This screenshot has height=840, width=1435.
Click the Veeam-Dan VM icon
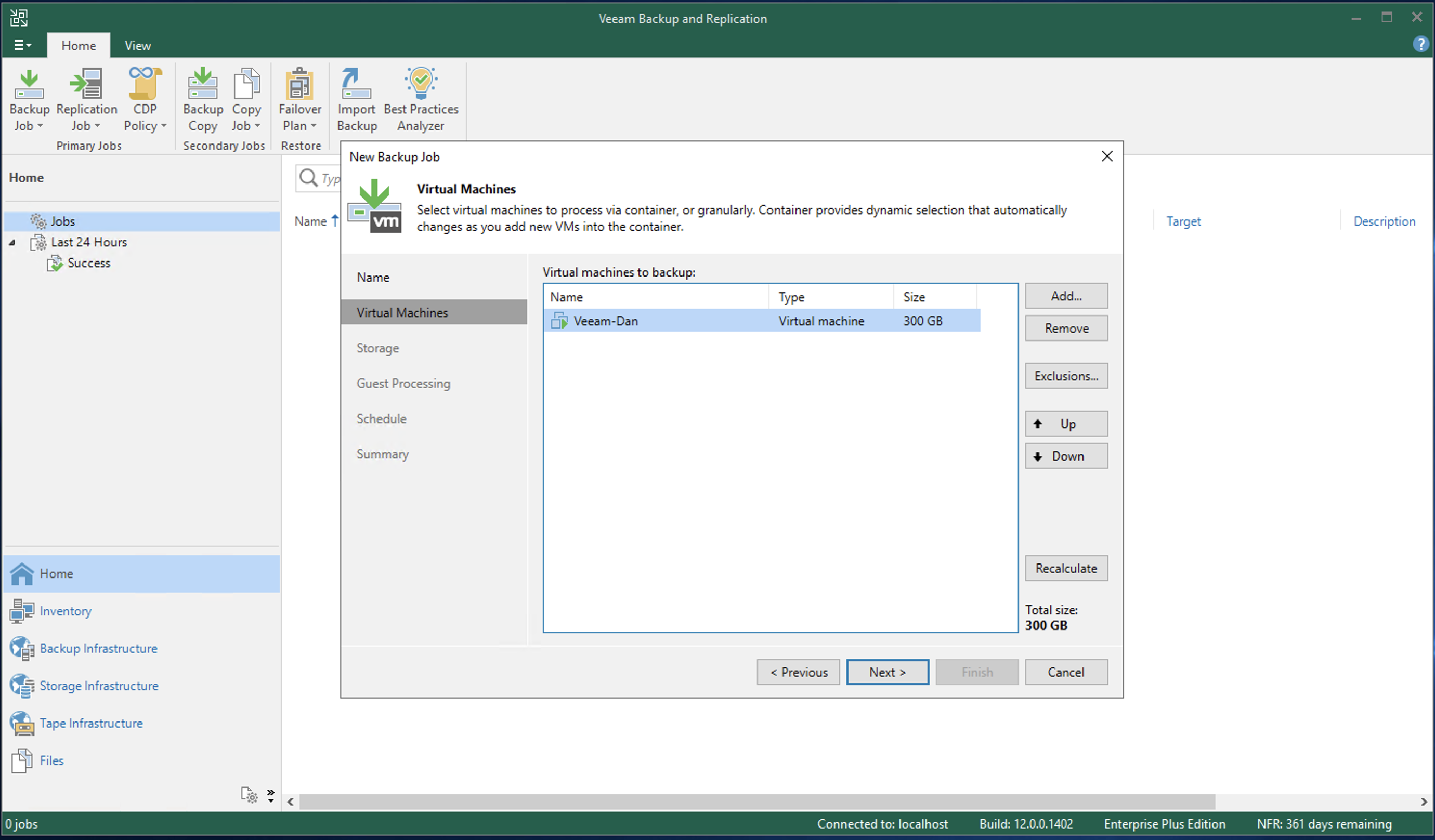click(x=559, y=321)
